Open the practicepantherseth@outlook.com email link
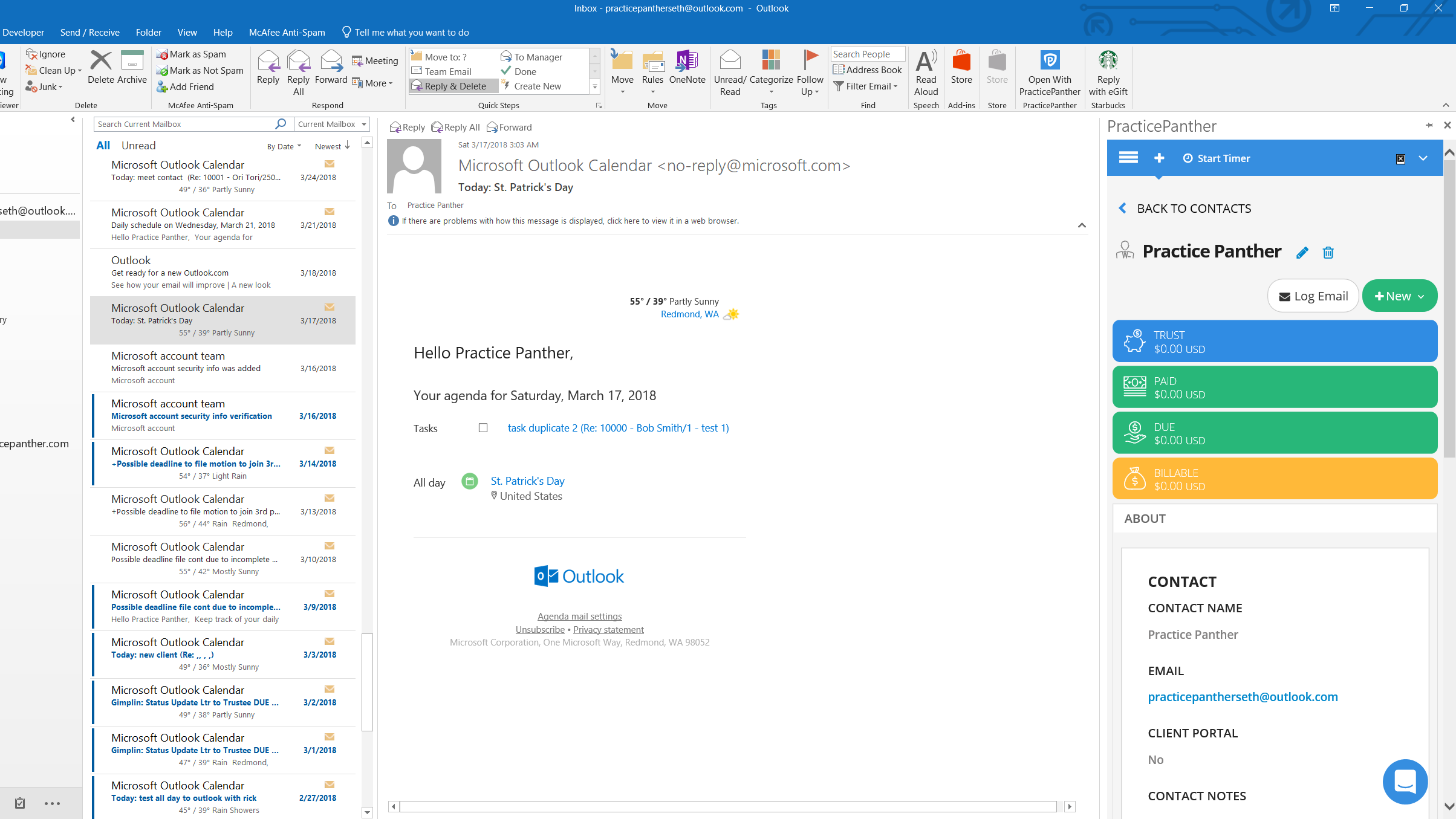Viewport: 1456px width, 819px height. point(1242,697)
